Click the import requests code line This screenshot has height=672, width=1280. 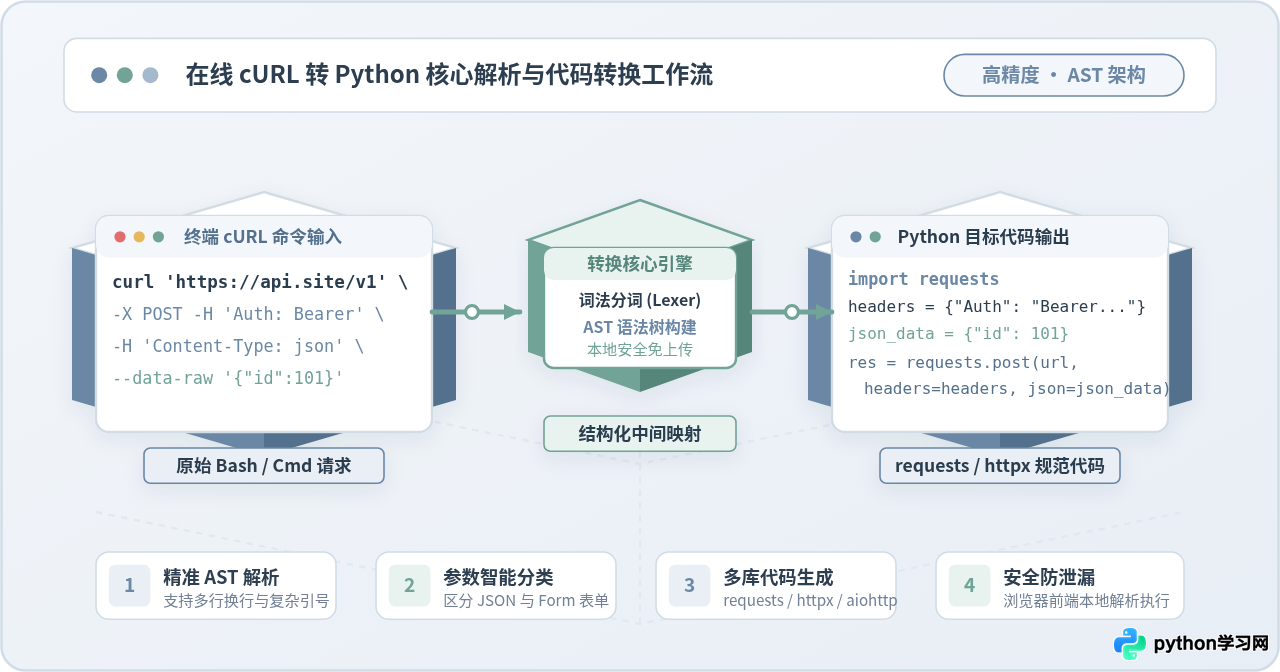[x=923, y=279]
